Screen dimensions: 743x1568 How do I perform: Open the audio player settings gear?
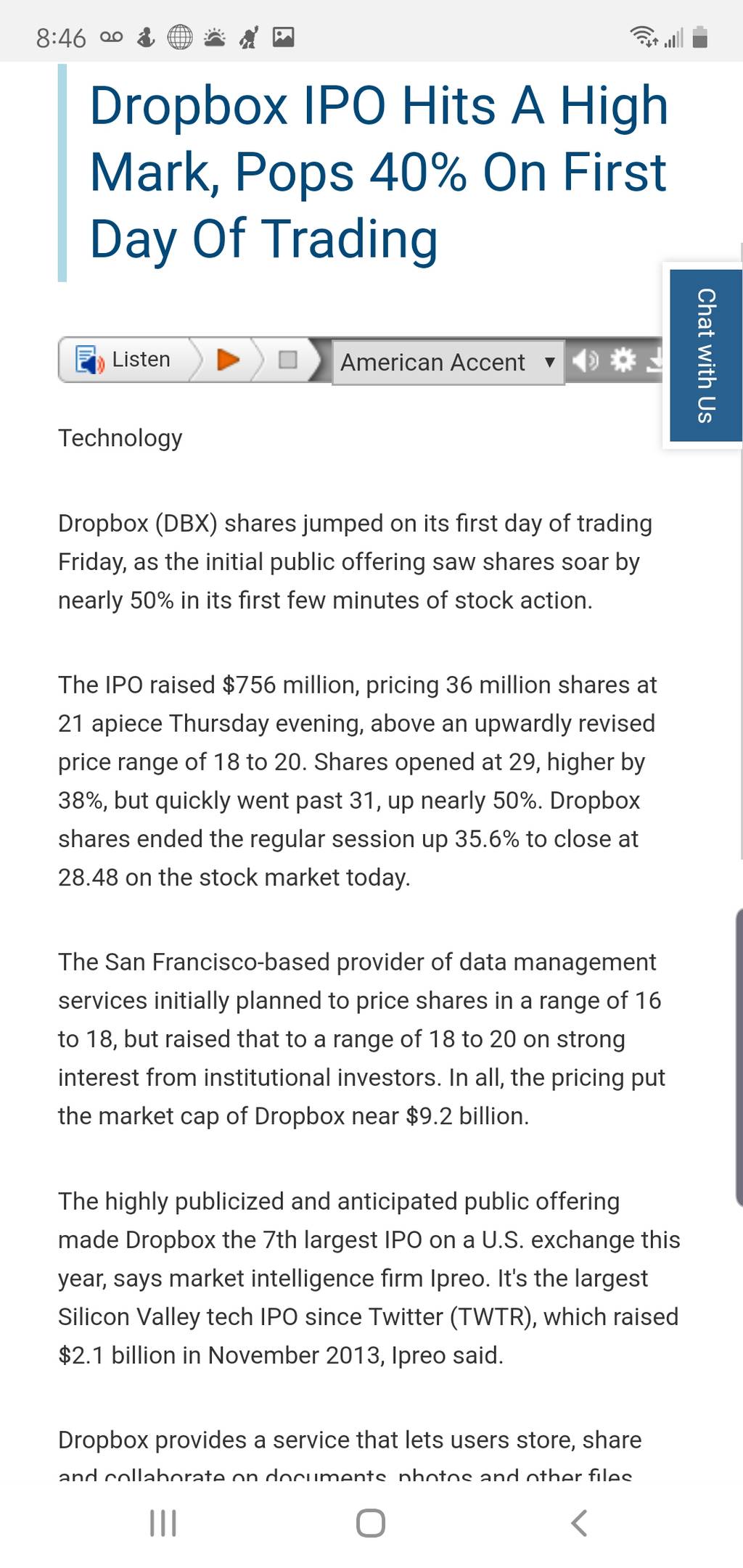point(623,360)
